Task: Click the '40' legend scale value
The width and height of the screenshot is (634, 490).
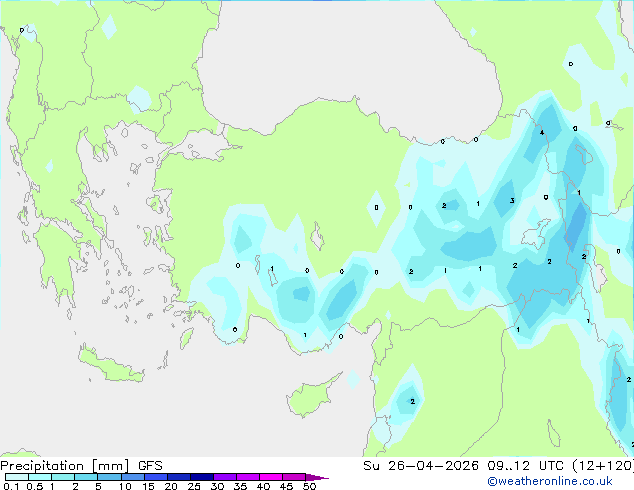Action: tap(263, 486)
